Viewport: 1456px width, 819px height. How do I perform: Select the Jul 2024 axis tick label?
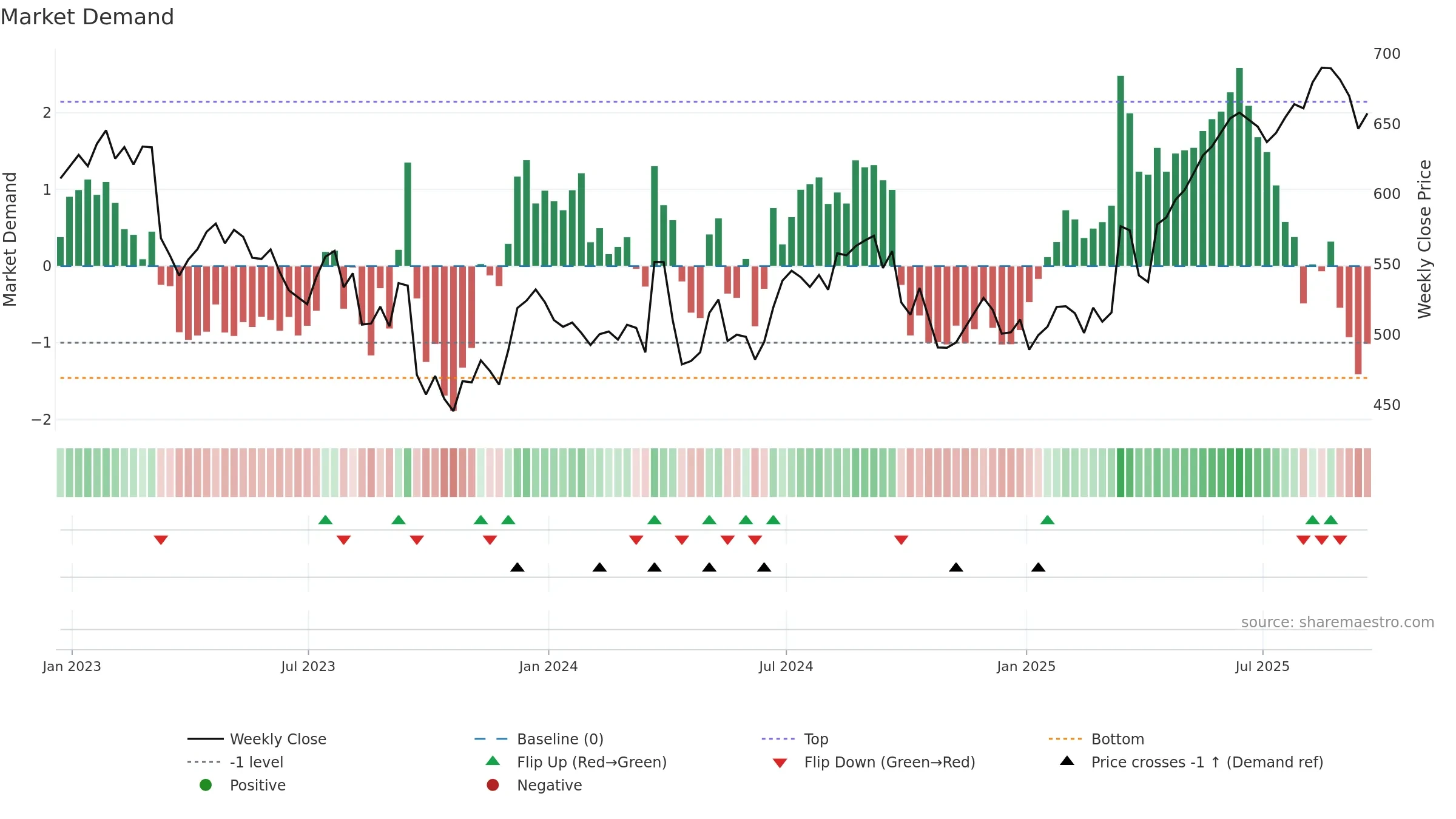(786, 666)
